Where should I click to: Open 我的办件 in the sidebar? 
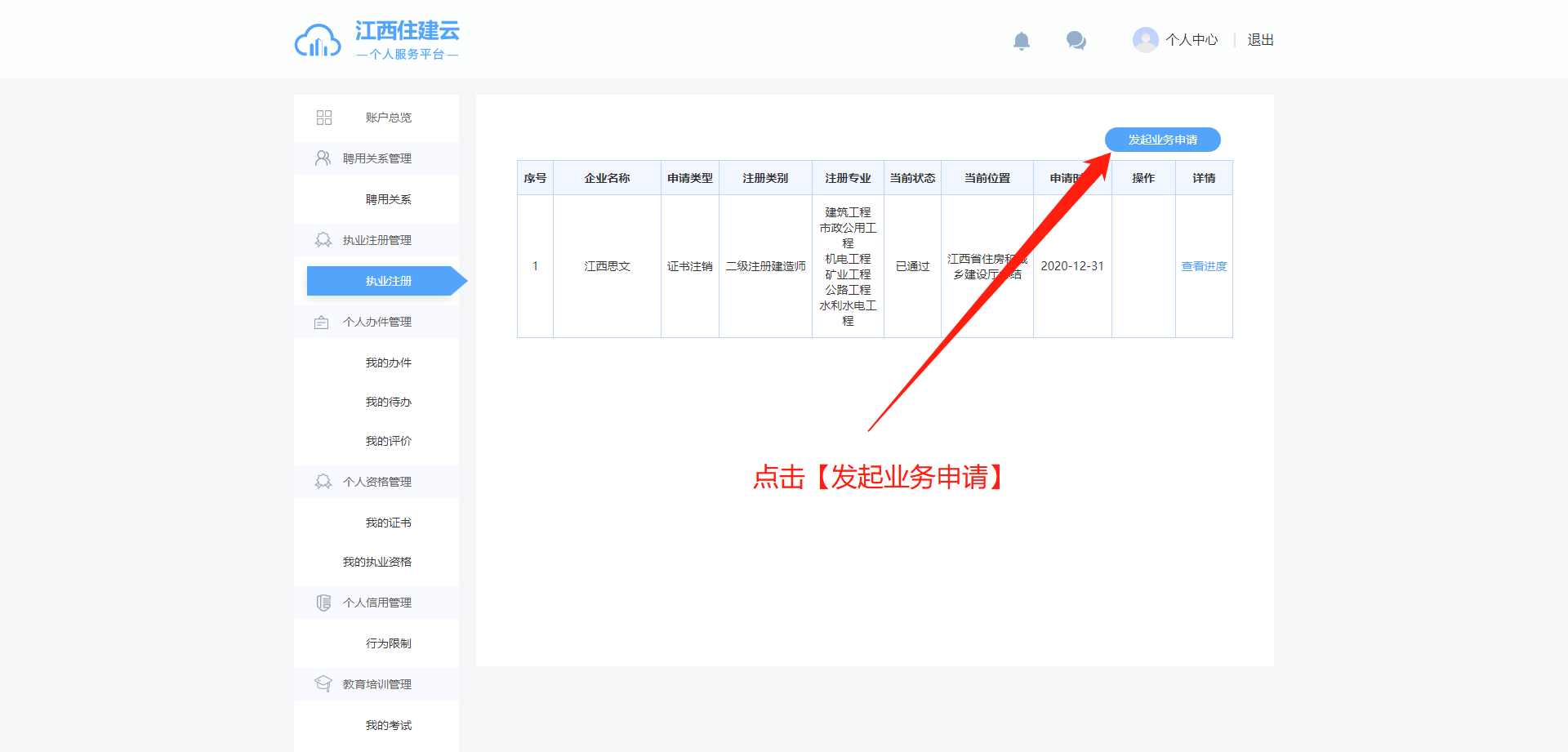pyautogui.click(x=388, y=363)
